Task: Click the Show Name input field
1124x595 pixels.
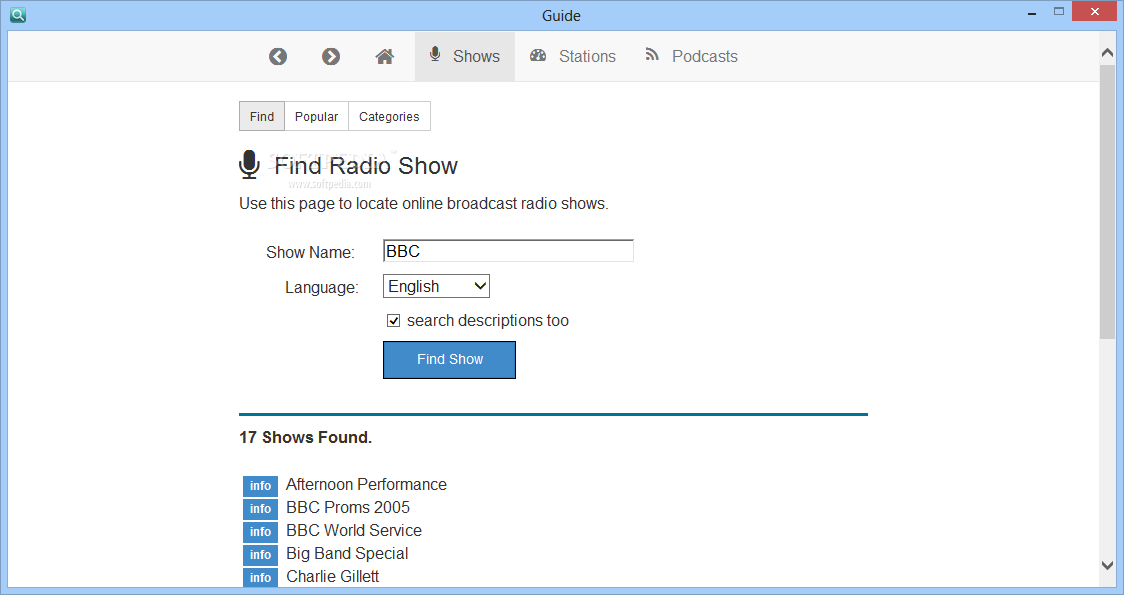Action: [x=508, y=251]
